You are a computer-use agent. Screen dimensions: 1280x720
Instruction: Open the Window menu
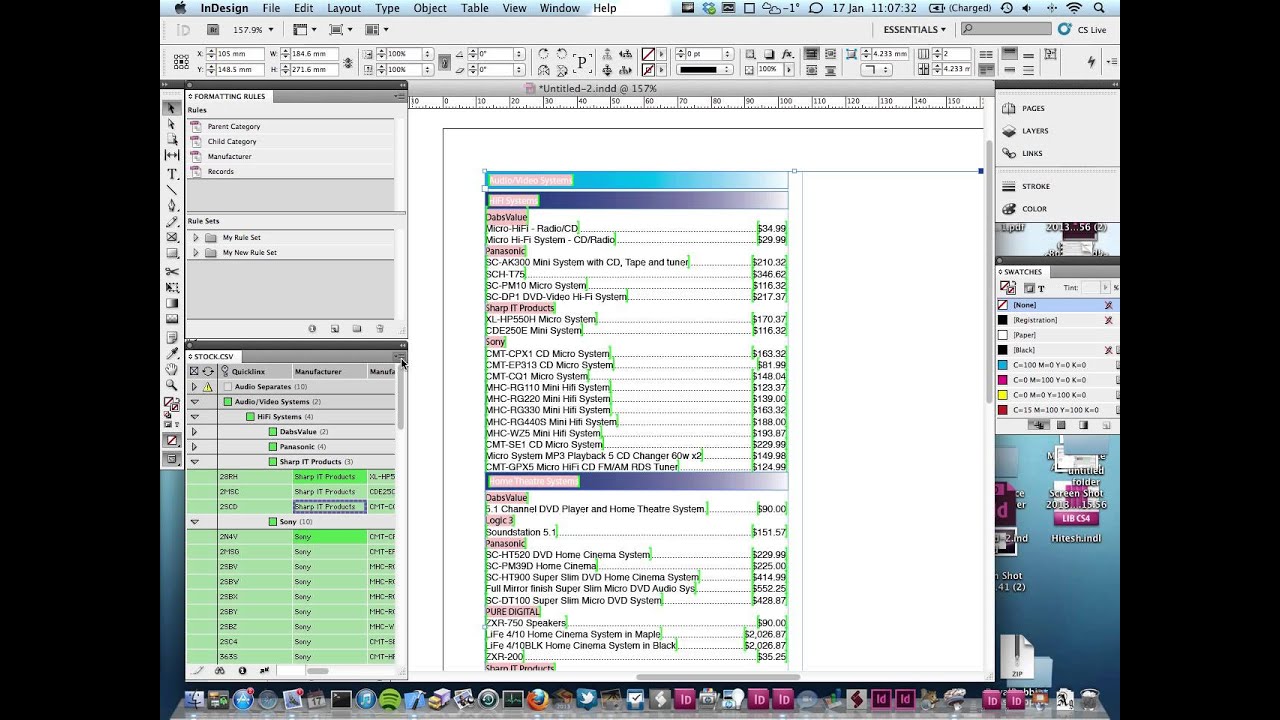[x=560, y=8]
